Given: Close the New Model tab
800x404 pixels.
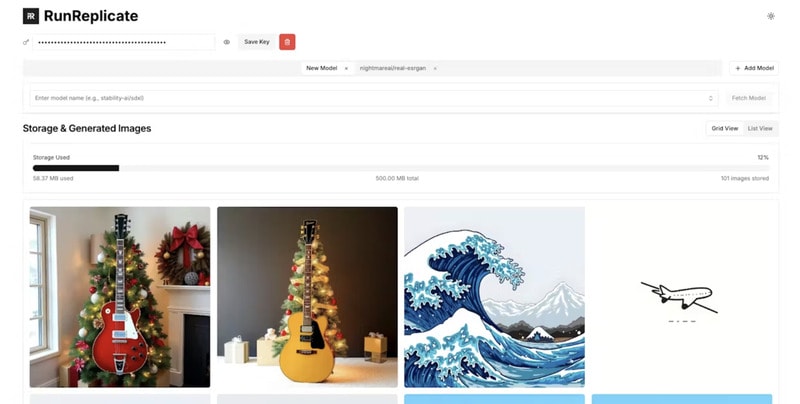Looking at the screenshot, I should coord(346,68).
